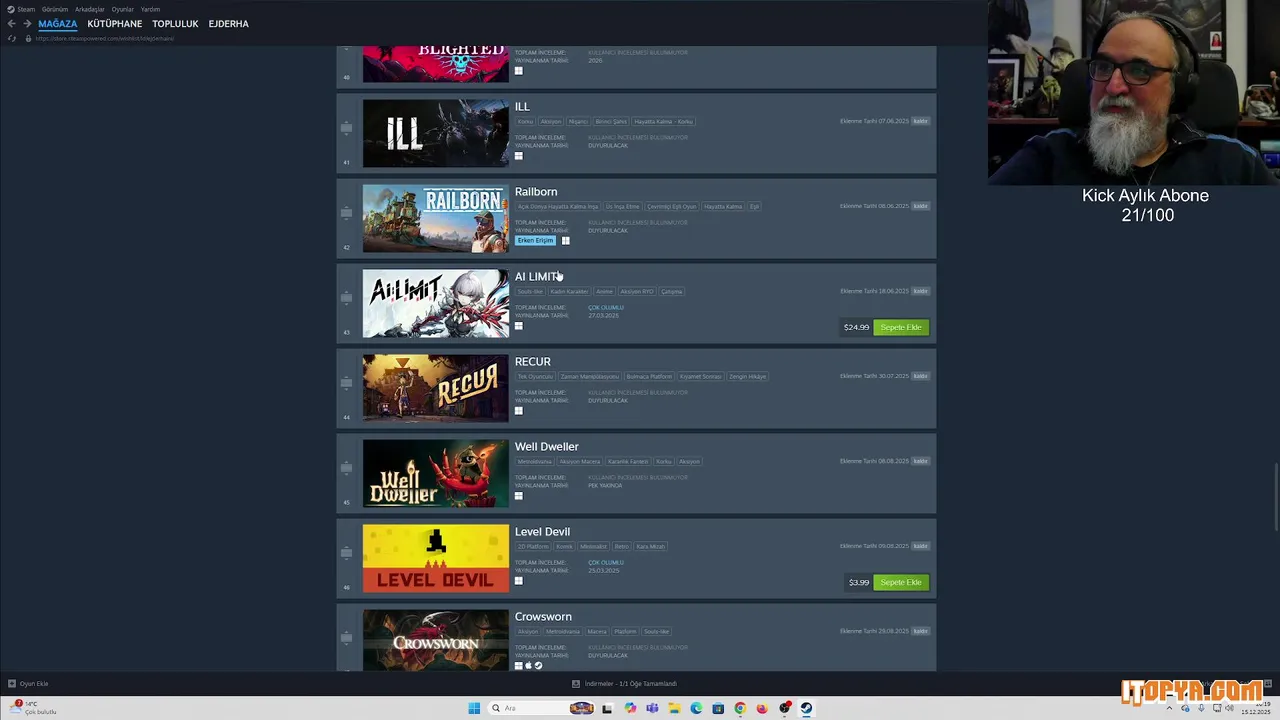Switch to the TOPLULUK tab
The width and height of the screenshot is (1280, 720).
click(x=175, y=24)
